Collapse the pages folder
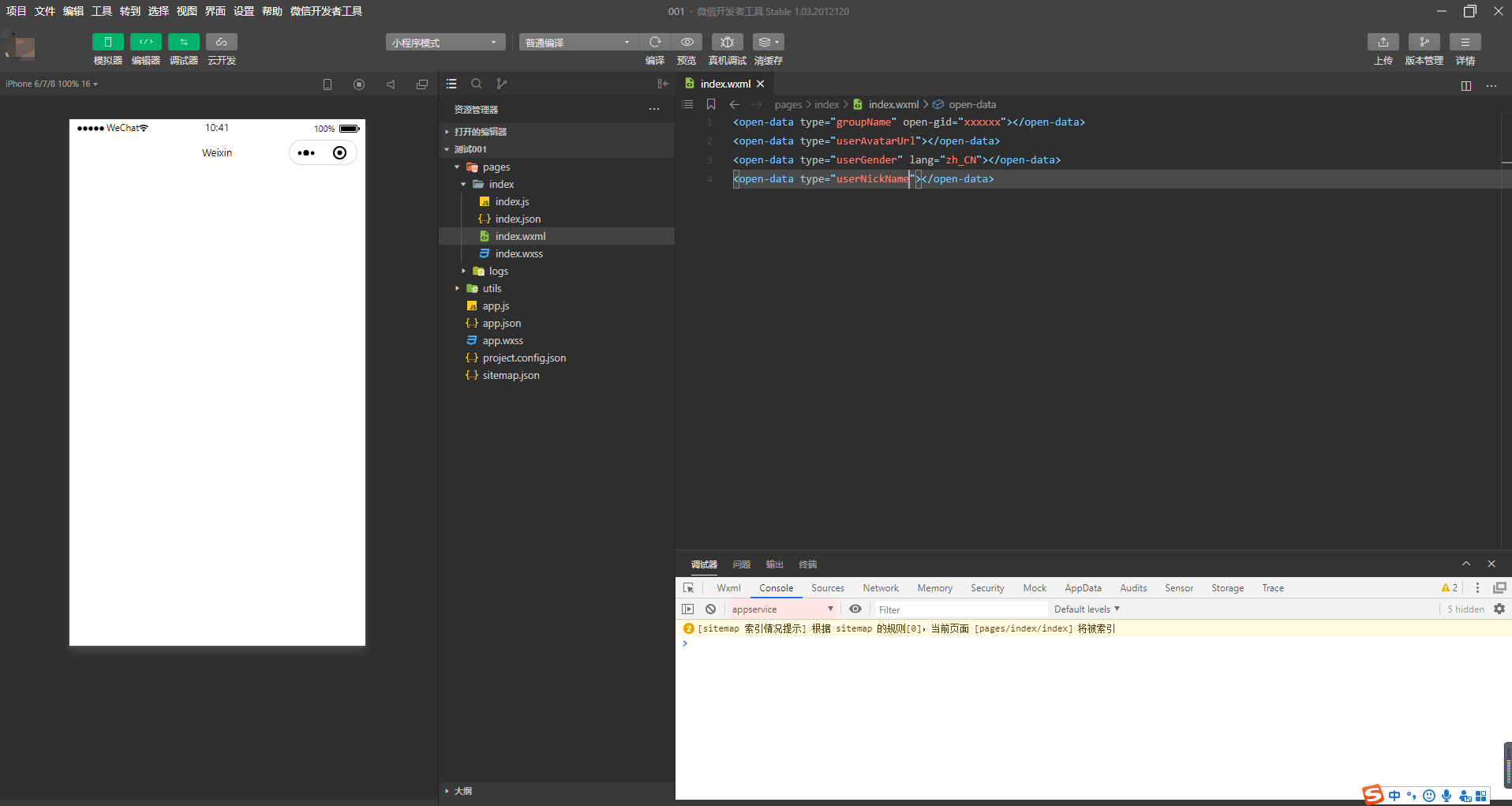The image size is (1512, 806). pyautogui.click(x=556, y=167)
